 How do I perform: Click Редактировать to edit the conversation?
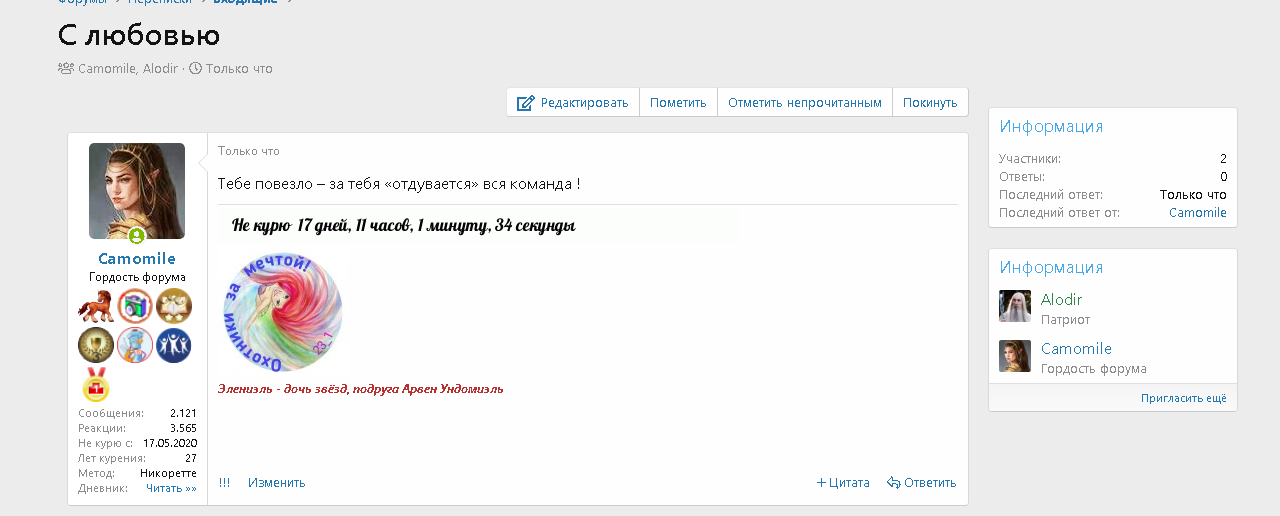(x=573, y=102)
